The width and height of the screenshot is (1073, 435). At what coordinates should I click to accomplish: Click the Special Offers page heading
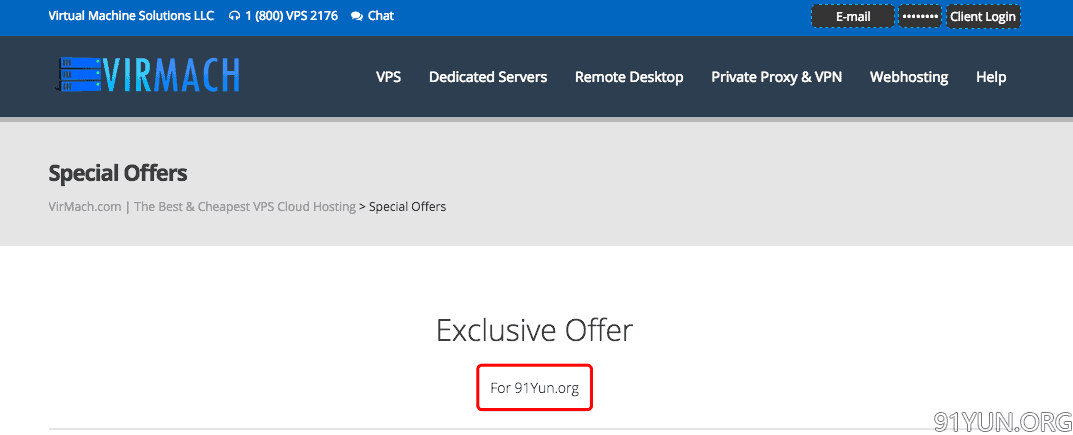click(118, 173)
